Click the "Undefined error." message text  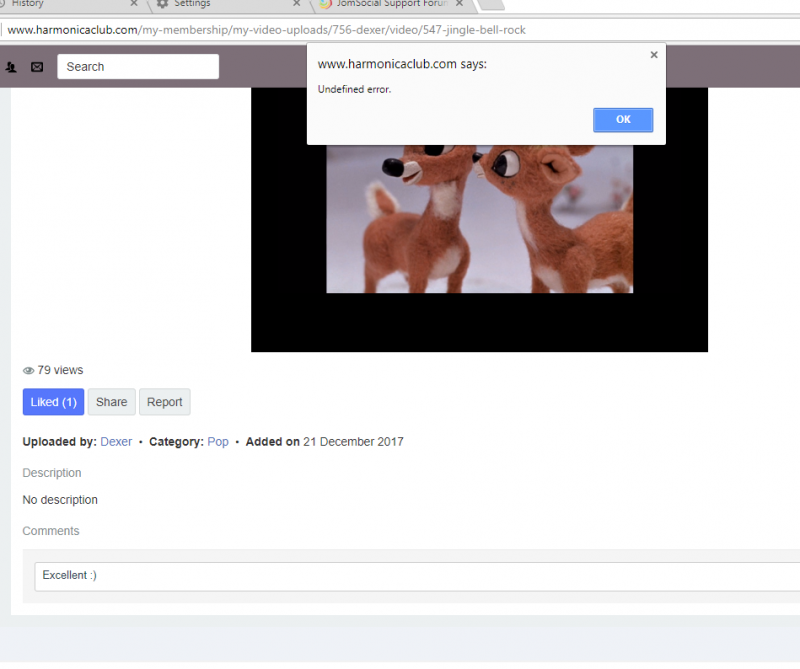click(354, 89)
